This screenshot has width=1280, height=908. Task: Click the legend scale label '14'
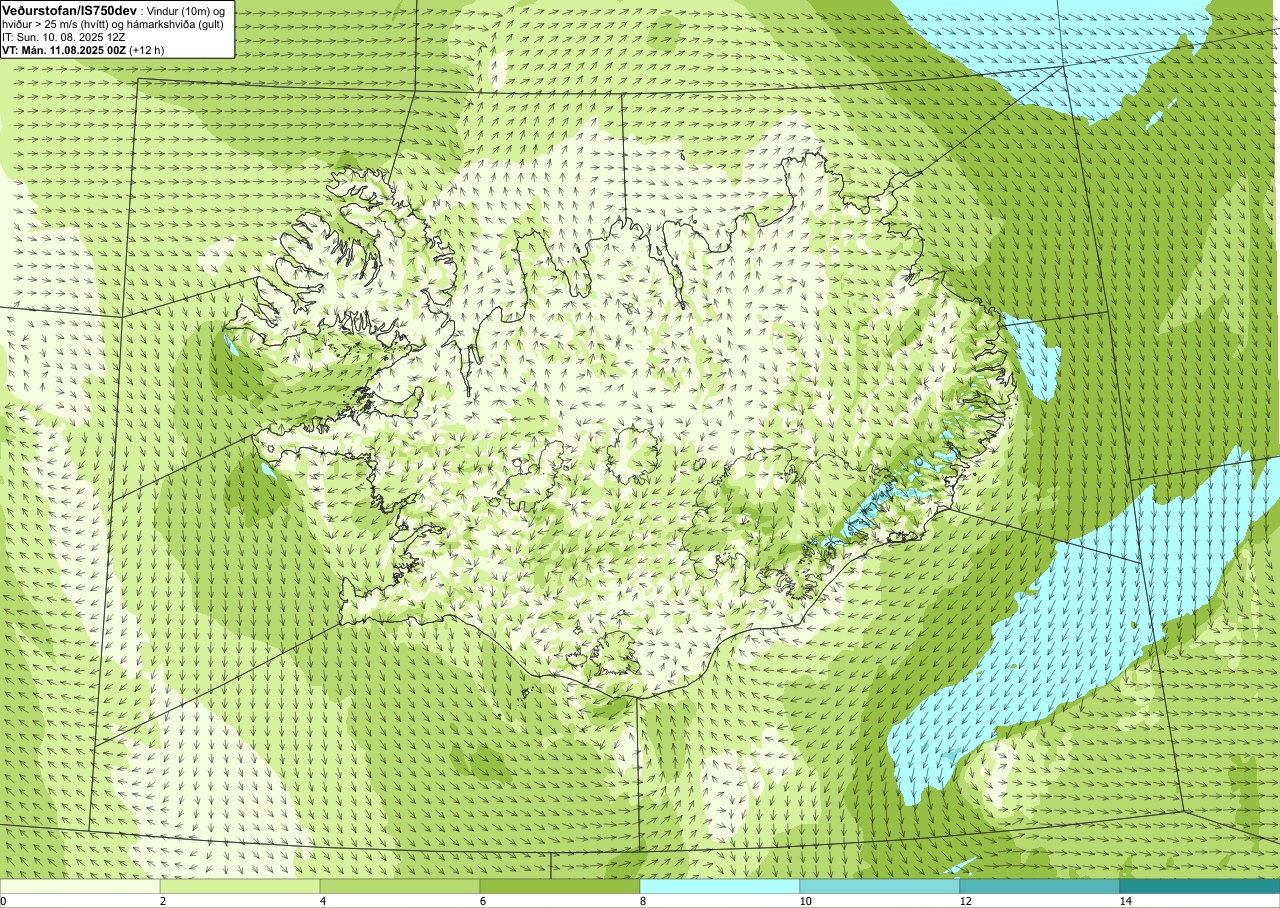point(1126,901)
